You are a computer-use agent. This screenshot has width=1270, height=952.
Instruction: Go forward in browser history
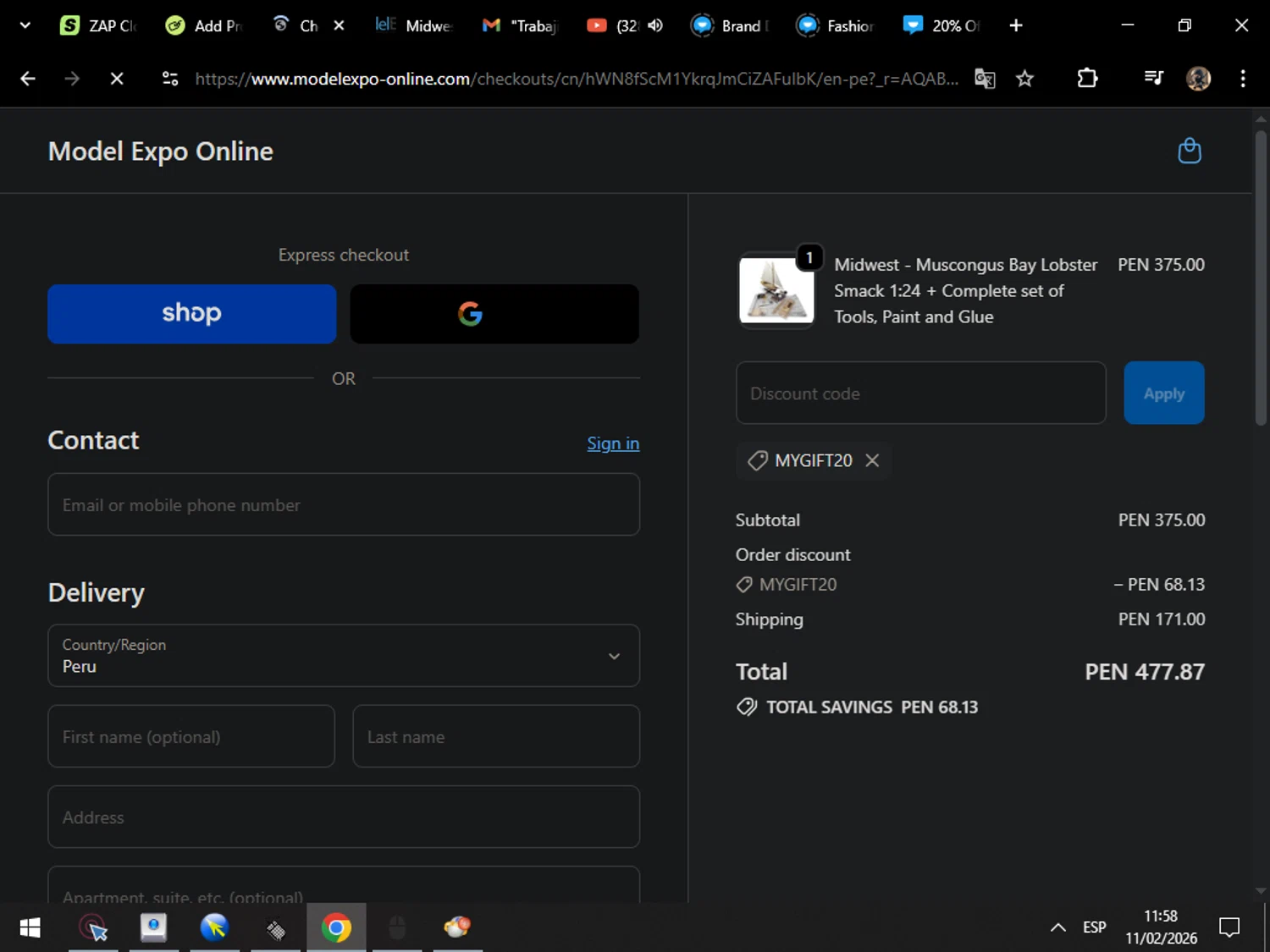[72, 79]
